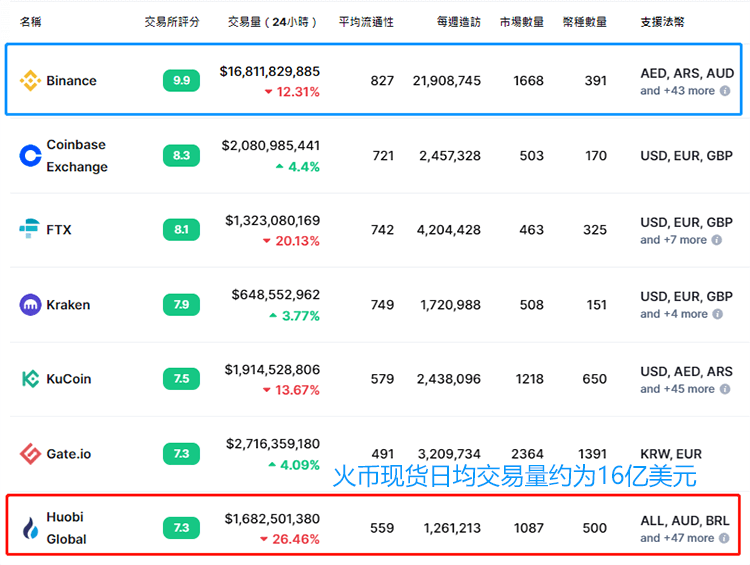This screenshot has width=750, height=565.
Task: Open info icon beside Huobi '+47 more'
Action: coord(725,538)
